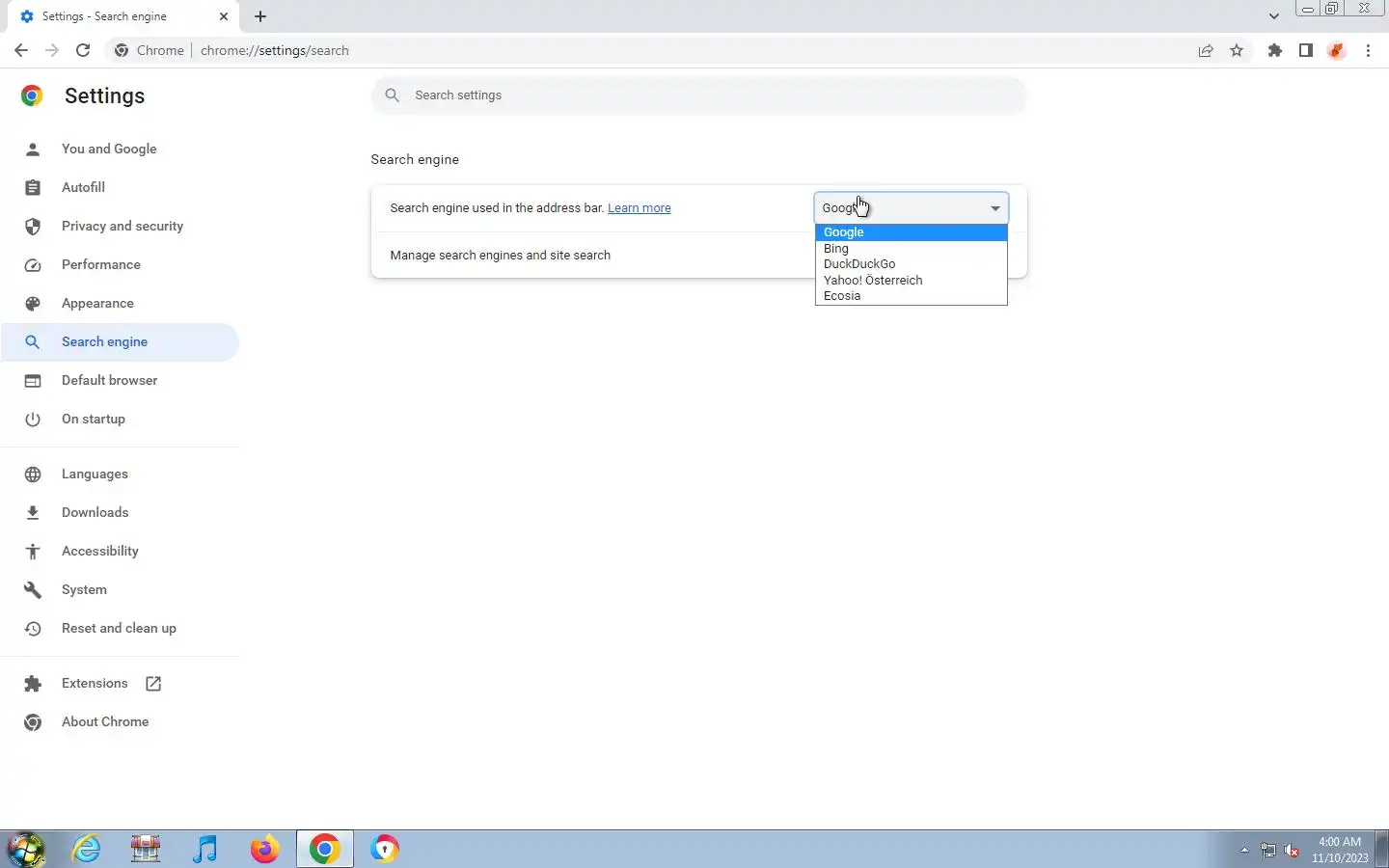Focus the Search settings field
Image resolution: width=1389 pixels, height=868 pixels.
pyautogui.click(x=698, y=95)
